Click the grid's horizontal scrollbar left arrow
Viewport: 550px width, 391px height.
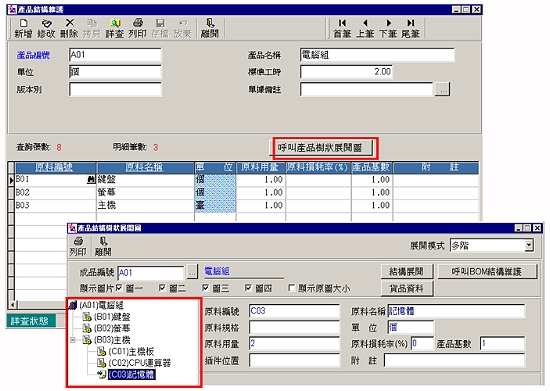12,305
